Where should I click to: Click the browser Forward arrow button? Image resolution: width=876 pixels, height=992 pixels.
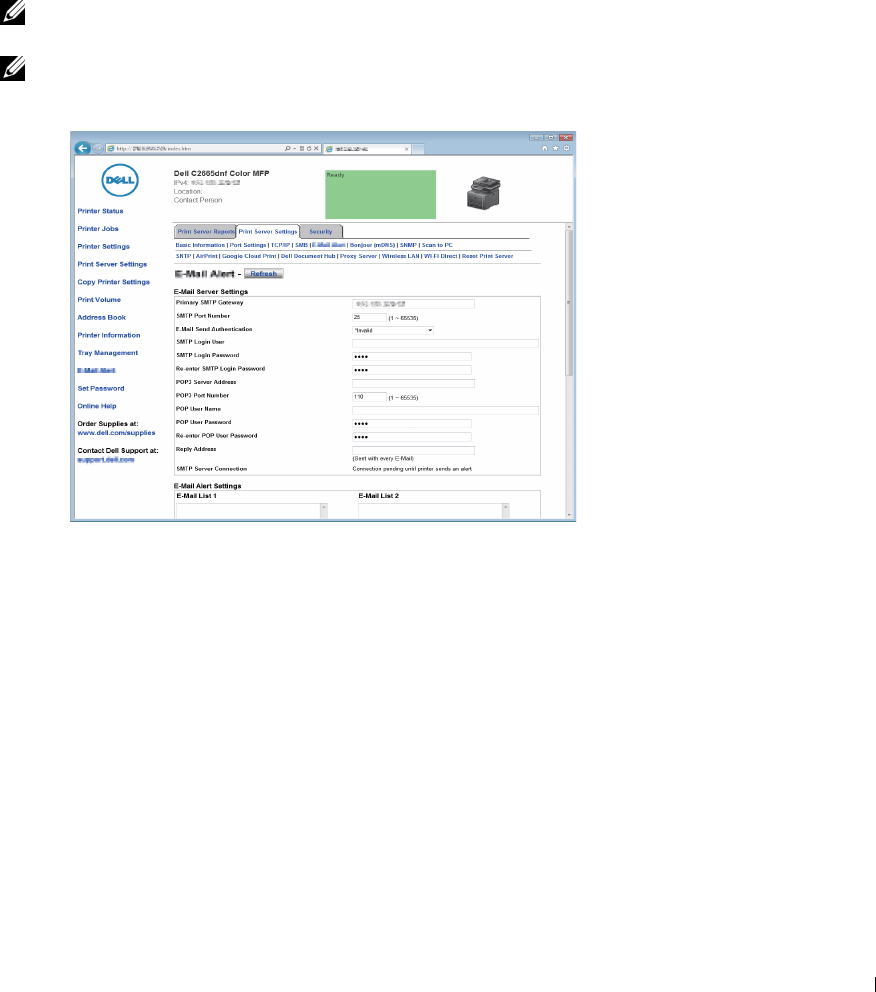97,148
